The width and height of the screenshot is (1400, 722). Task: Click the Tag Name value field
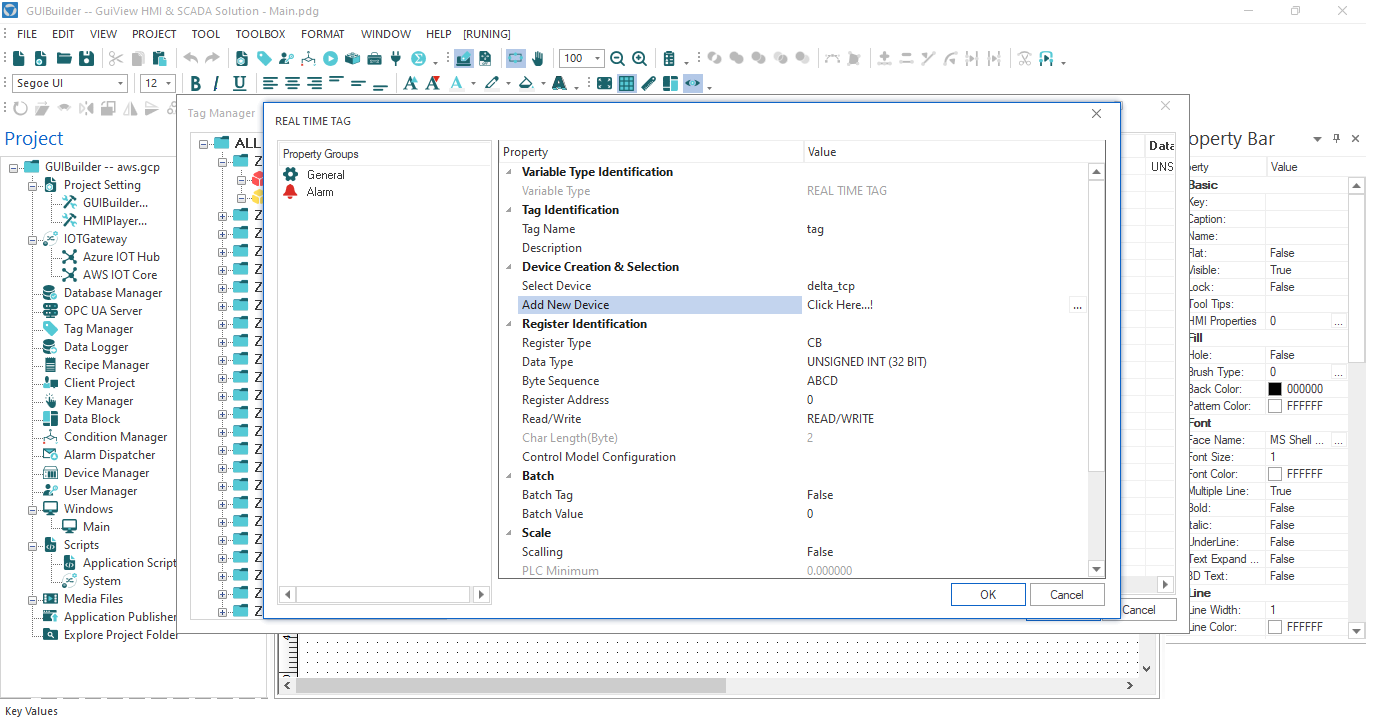(946, 229)
